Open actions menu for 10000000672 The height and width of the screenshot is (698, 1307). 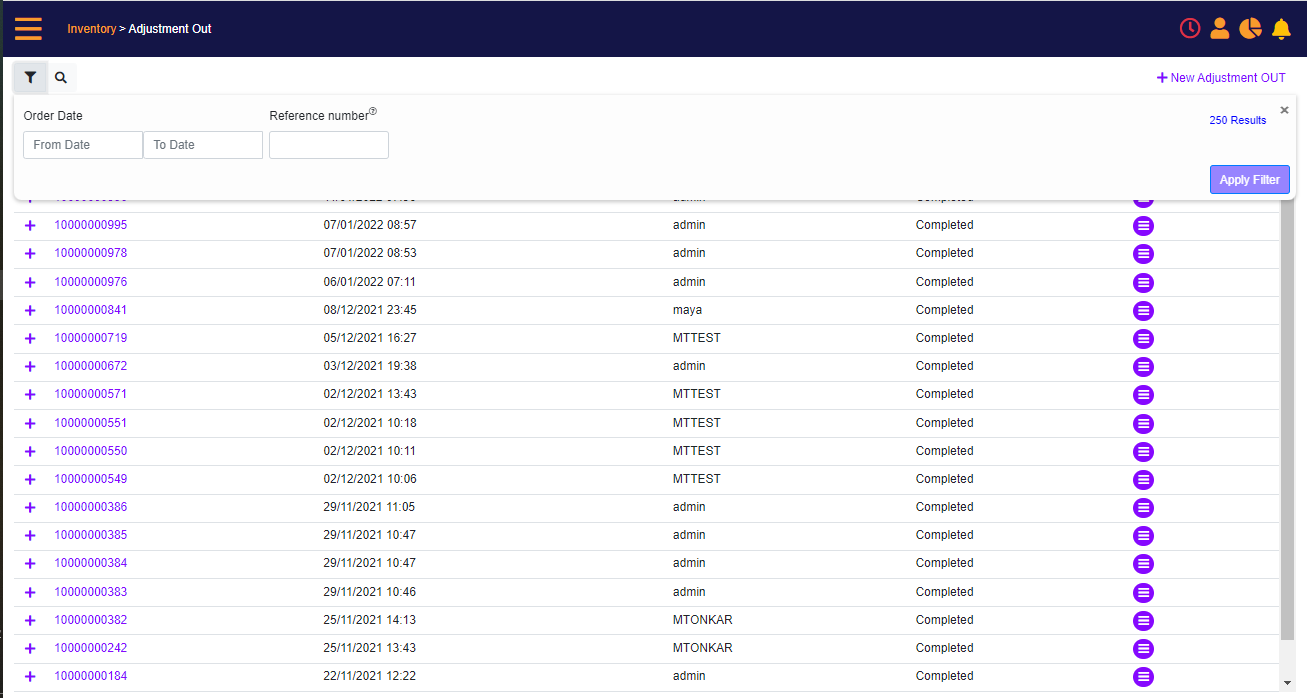click(1144, 367)
